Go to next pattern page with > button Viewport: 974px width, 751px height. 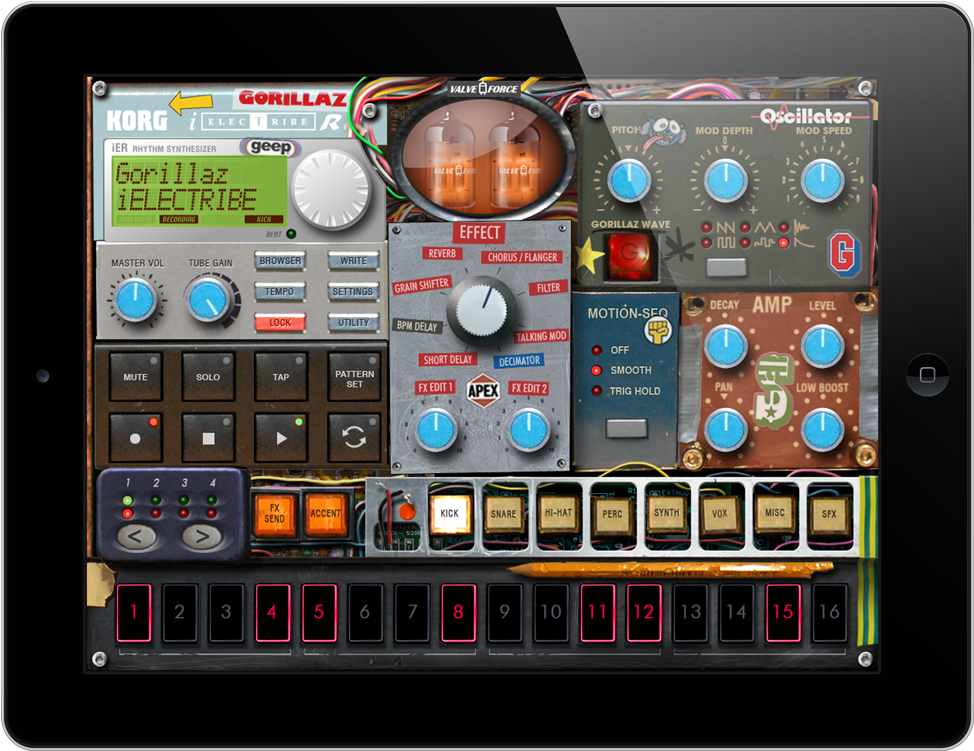(202, 535)
